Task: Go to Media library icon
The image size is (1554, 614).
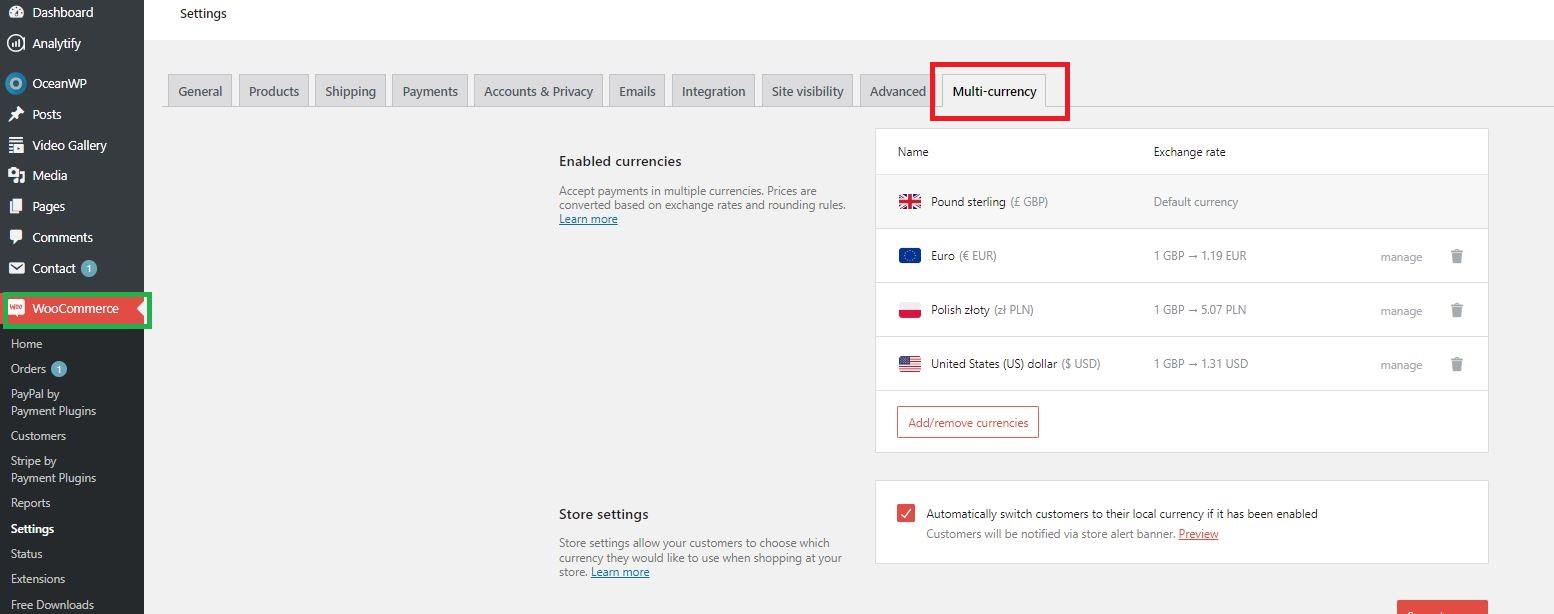Action: (16, 175)
